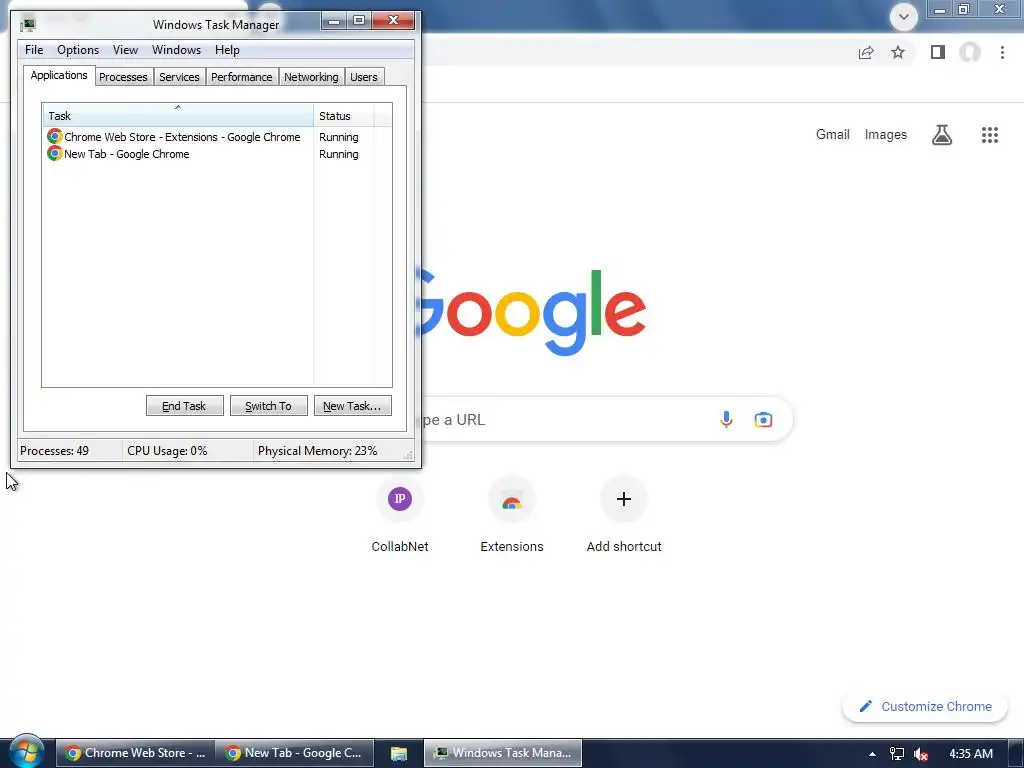Viewport: 1024px width, 768px height.
Task: Switch to New Tab - Google Chrome taskbar button
Action: tap(295, 753)
